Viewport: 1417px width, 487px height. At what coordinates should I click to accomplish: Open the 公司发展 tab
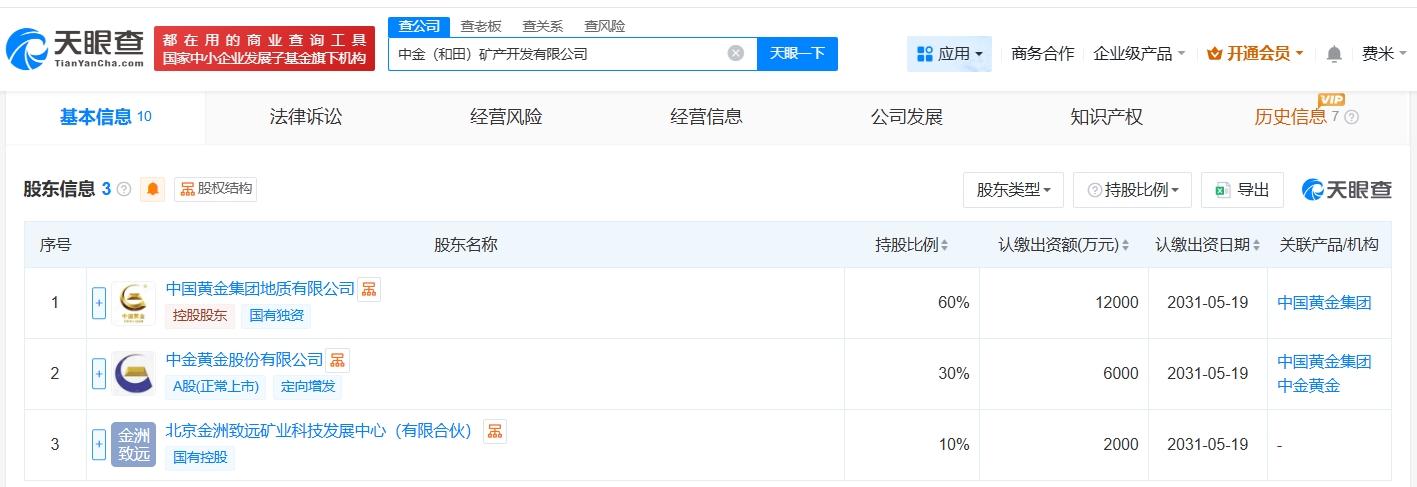point(907,117)
